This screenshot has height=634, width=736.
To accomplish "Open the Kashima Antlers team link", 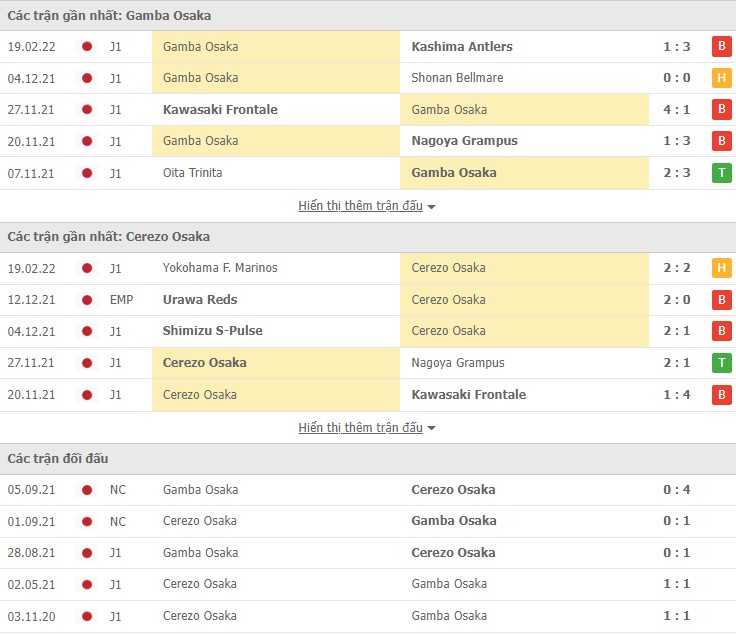I will (x=461, y=47).
